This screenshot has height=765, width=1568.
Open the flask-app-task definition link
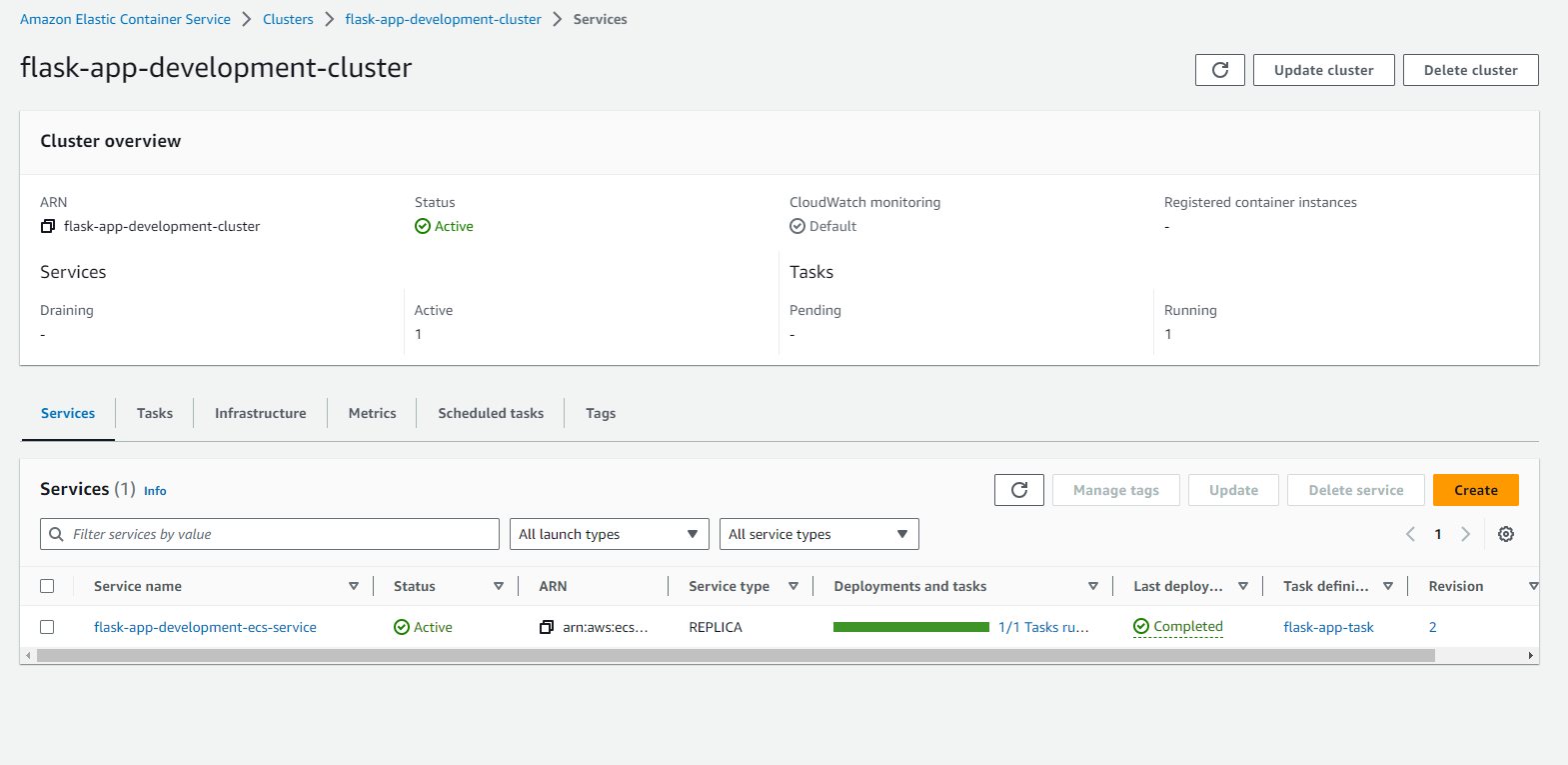pyautogui.click(x=1328, y=627)
